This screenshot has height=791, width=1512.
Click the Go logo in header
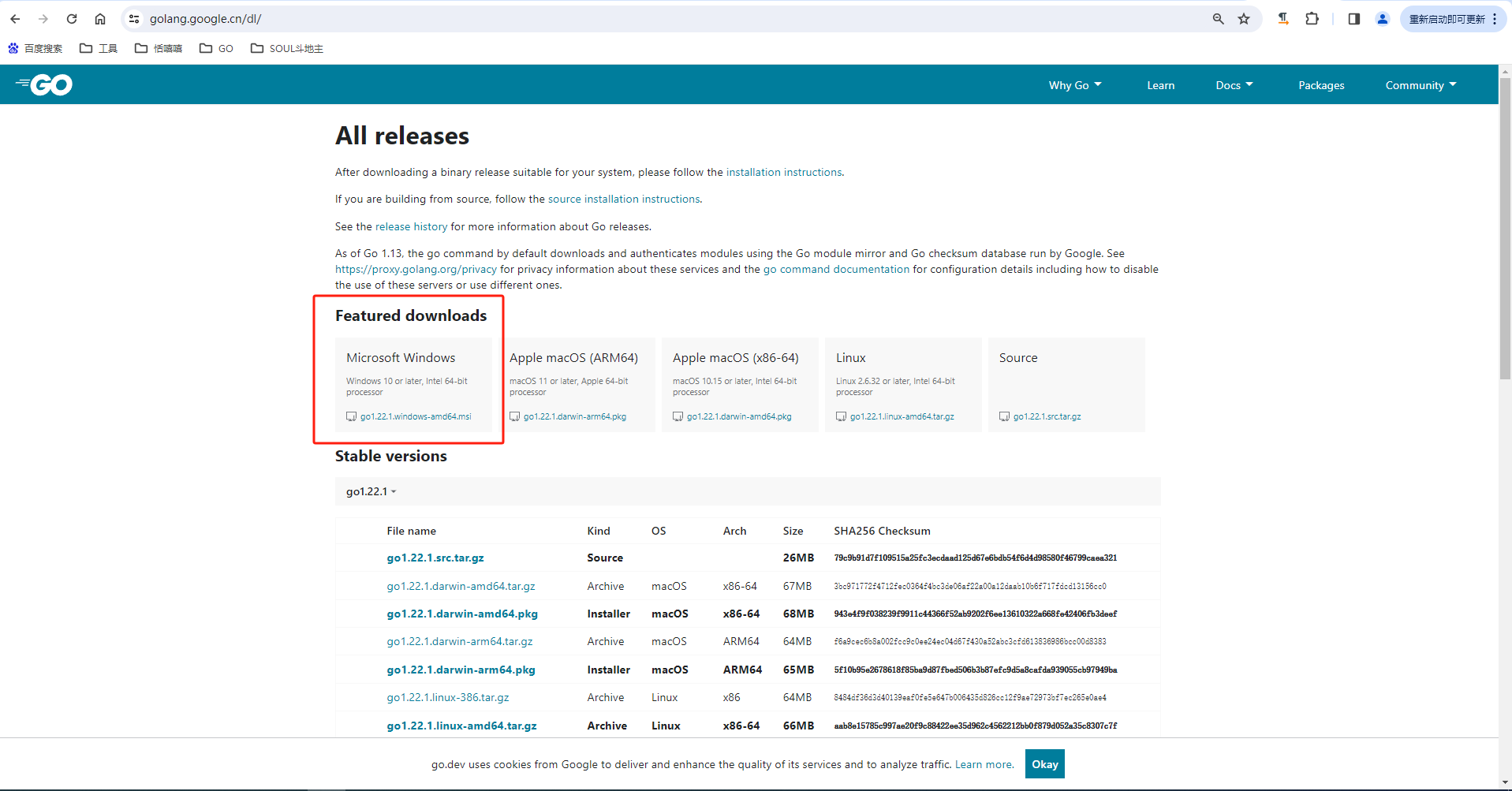[44, 84]
